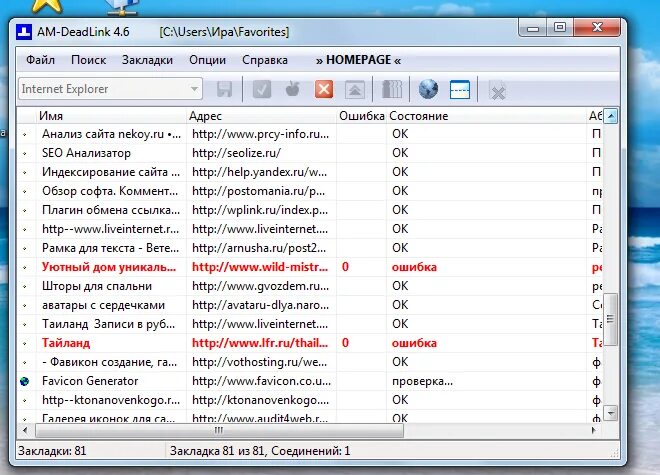The height and width of the screenshot is (475, 660).
Task: Click the ошибка status in Тайланд row
Action: 414,343
